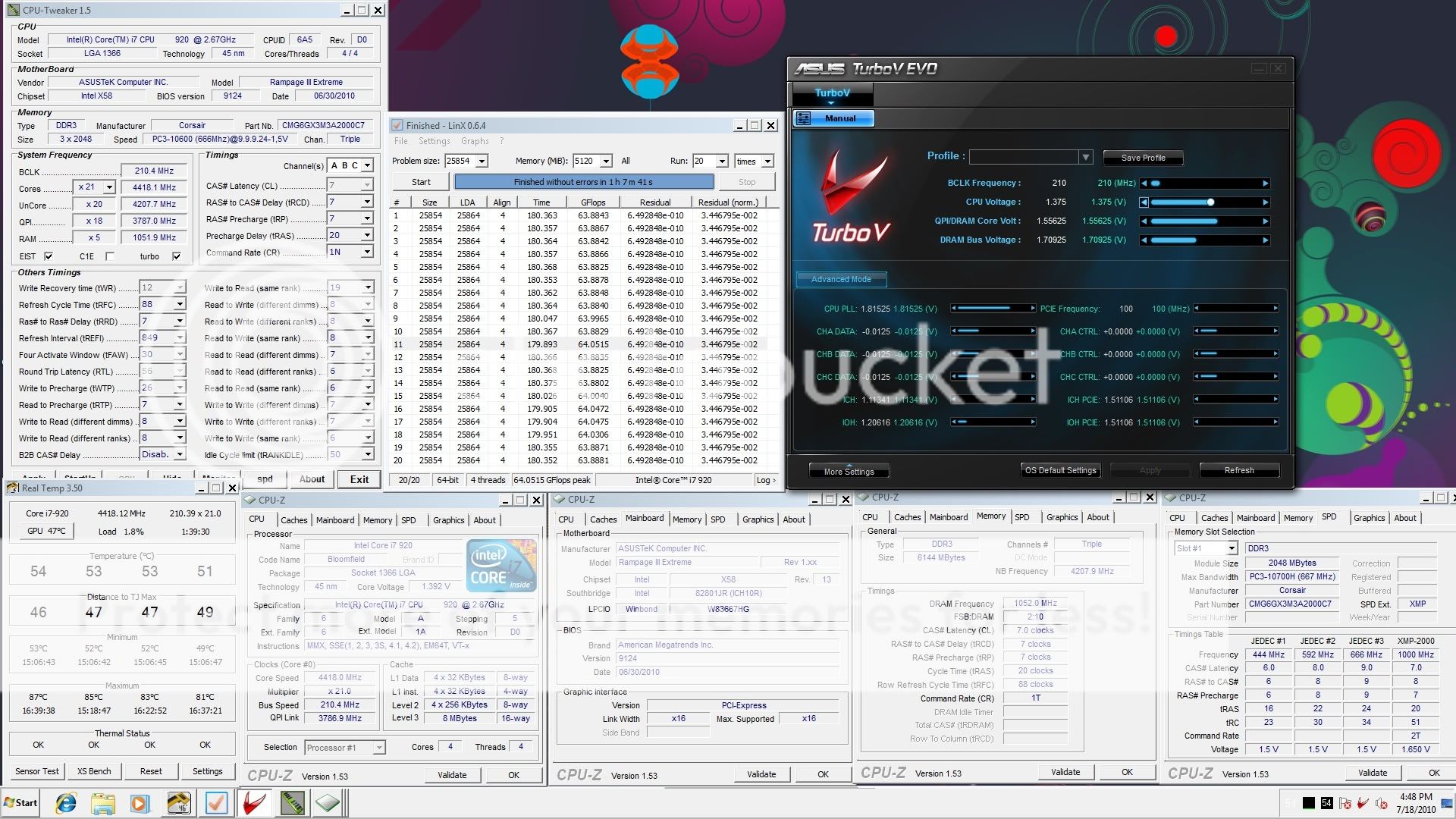This screenshot has height=819, width=1456.
Task: Click the Intel Core i7 logo in CPU-Z
Action: (x=501, y=566)
